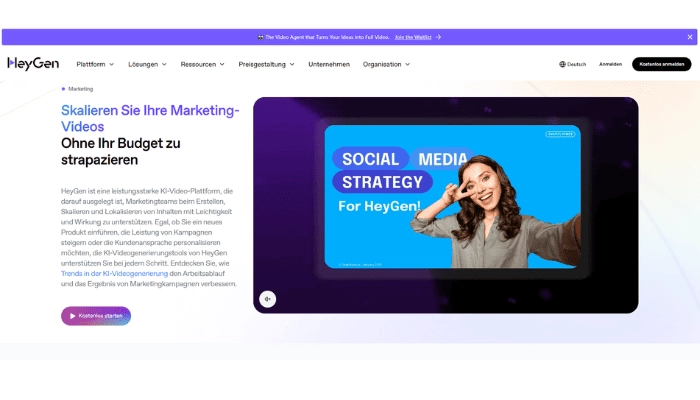Click the globe language icon
This screenshot has height=400, width=700.
click(562, 64)
